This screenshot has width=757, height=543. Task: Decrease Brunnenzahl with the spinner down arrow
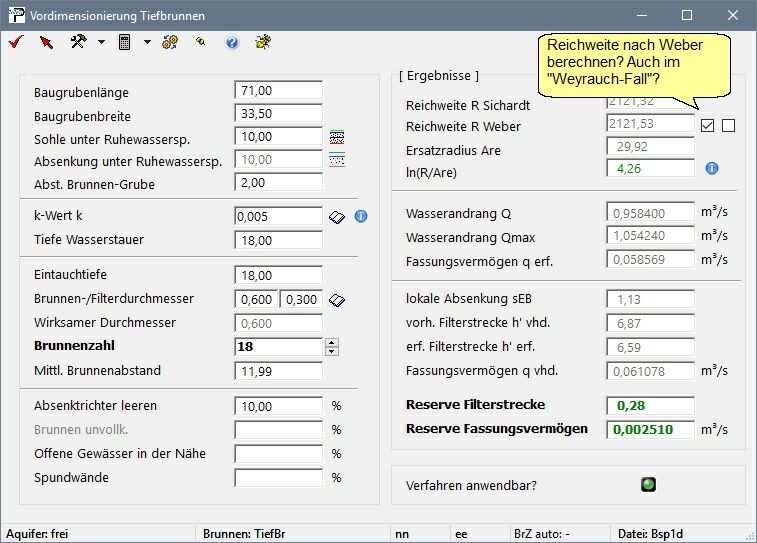tap(332, 351)
